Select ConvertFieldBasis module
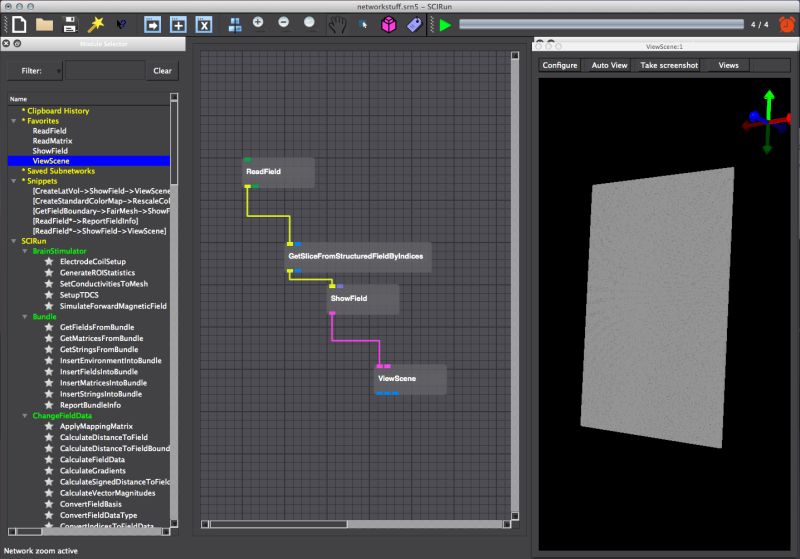 tap(91, 504)
